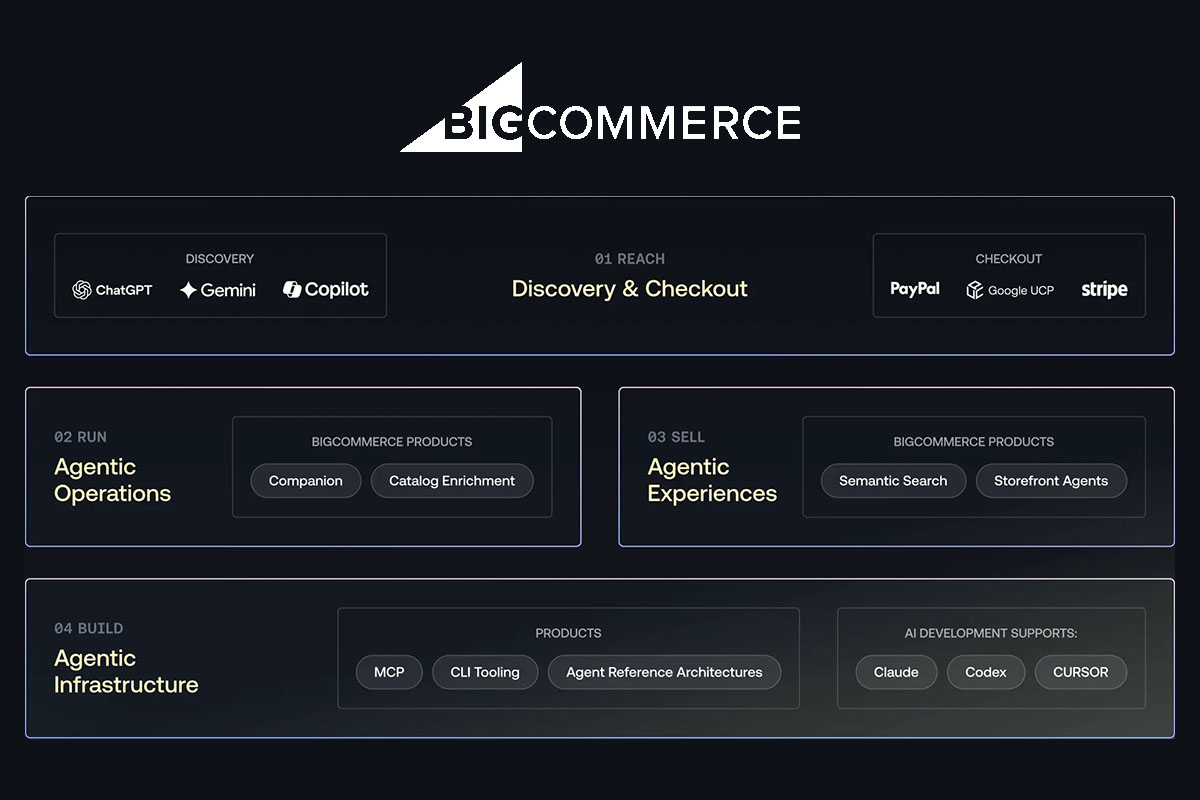This screenshot has width=1200, height=800.
Task: Click the 03 SELL label
Action: 676,437
